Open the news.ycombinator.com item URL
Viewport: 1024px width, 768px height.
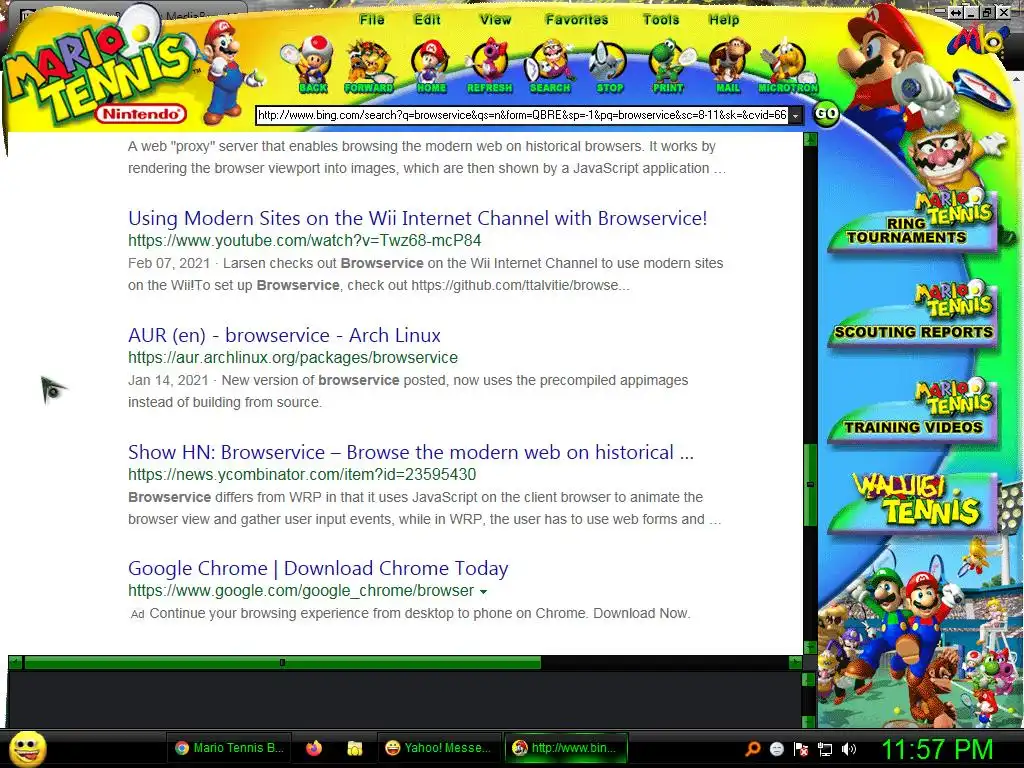[302, 474]
